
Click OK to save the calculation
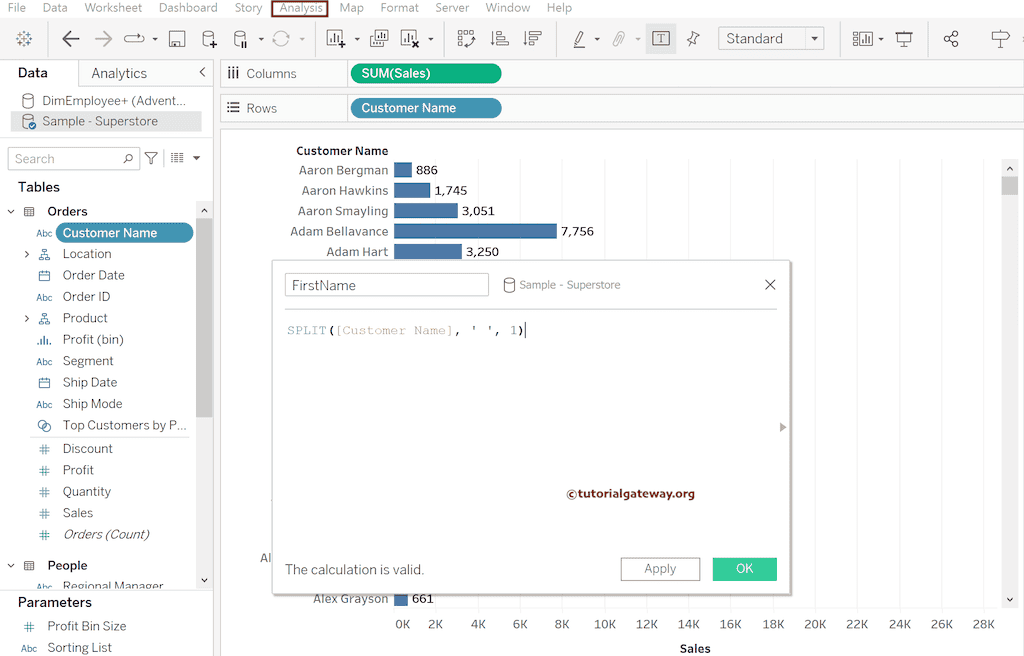point(744,568)
